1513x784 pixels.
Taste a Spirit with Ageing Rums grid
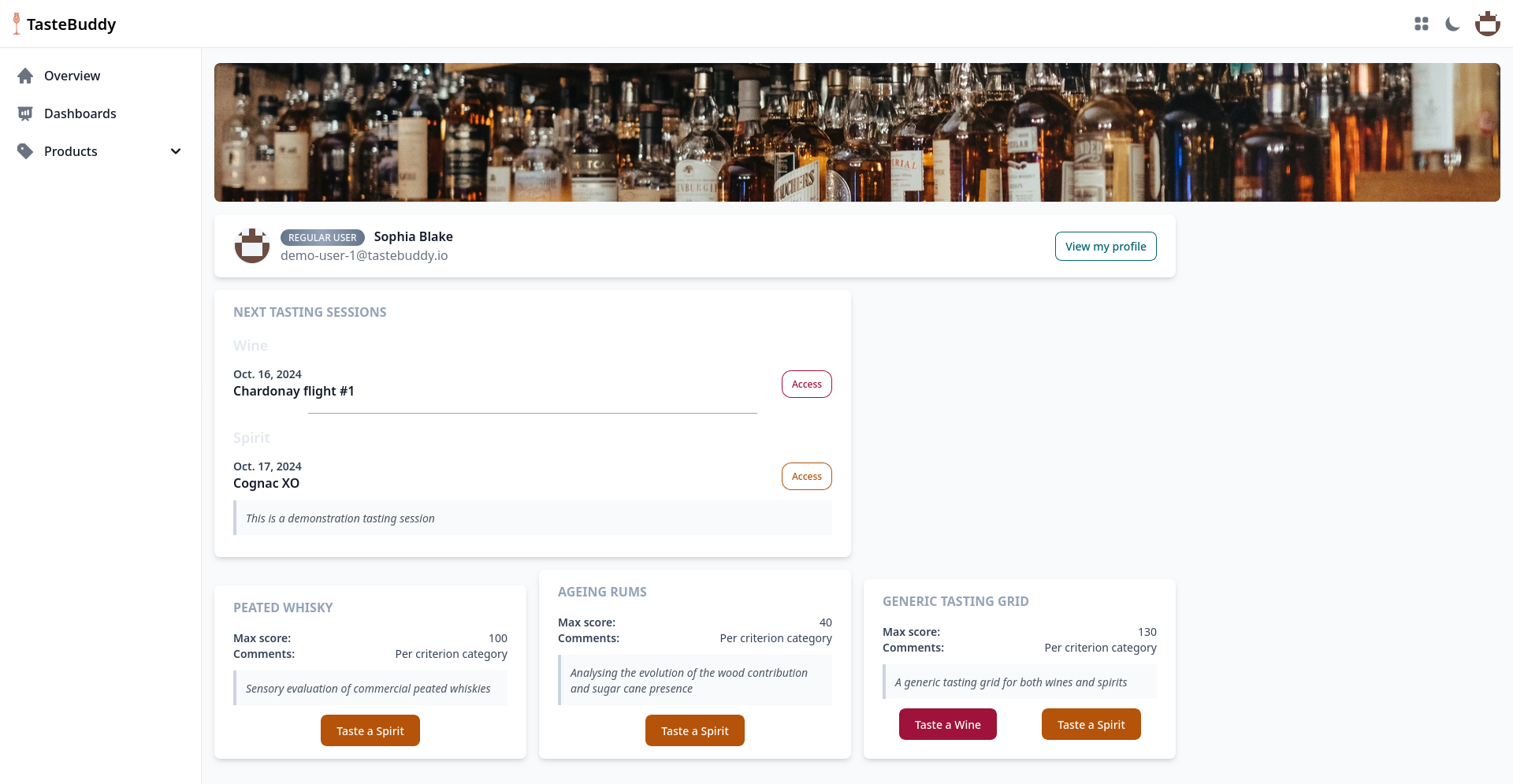(x=694, y=730)
